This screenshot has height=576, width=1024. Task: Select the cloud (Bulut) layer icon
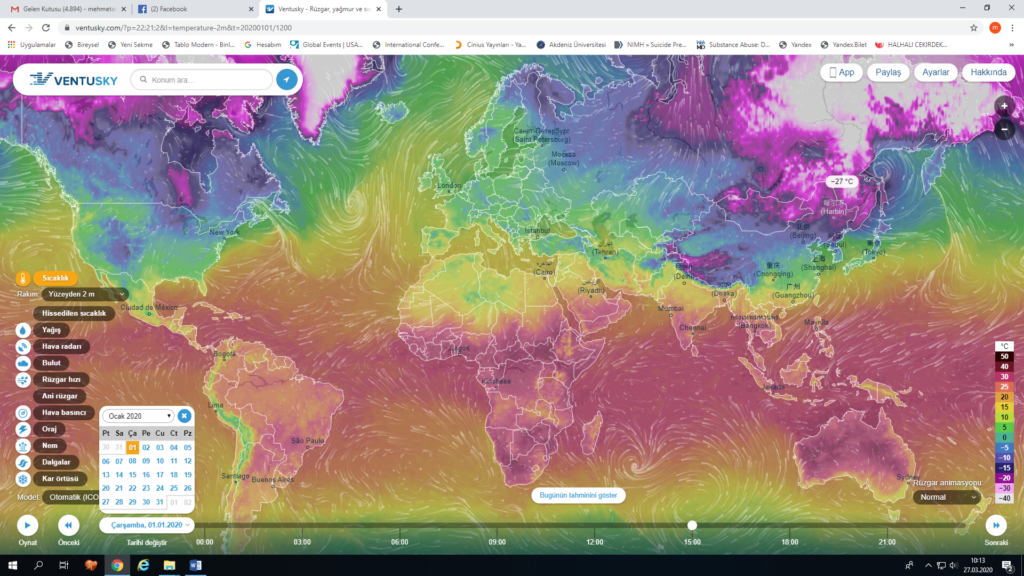[23, 363]
